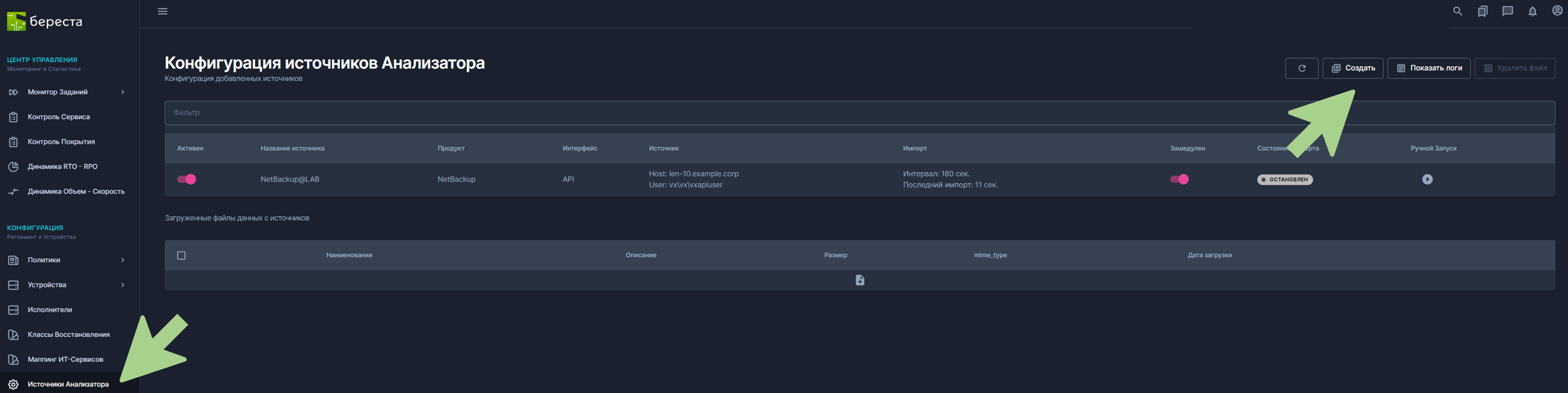Screen dimensions: 1568x393
Task: Start manual run for NetBackup@LAB
Action: (x=1427, y=179)
